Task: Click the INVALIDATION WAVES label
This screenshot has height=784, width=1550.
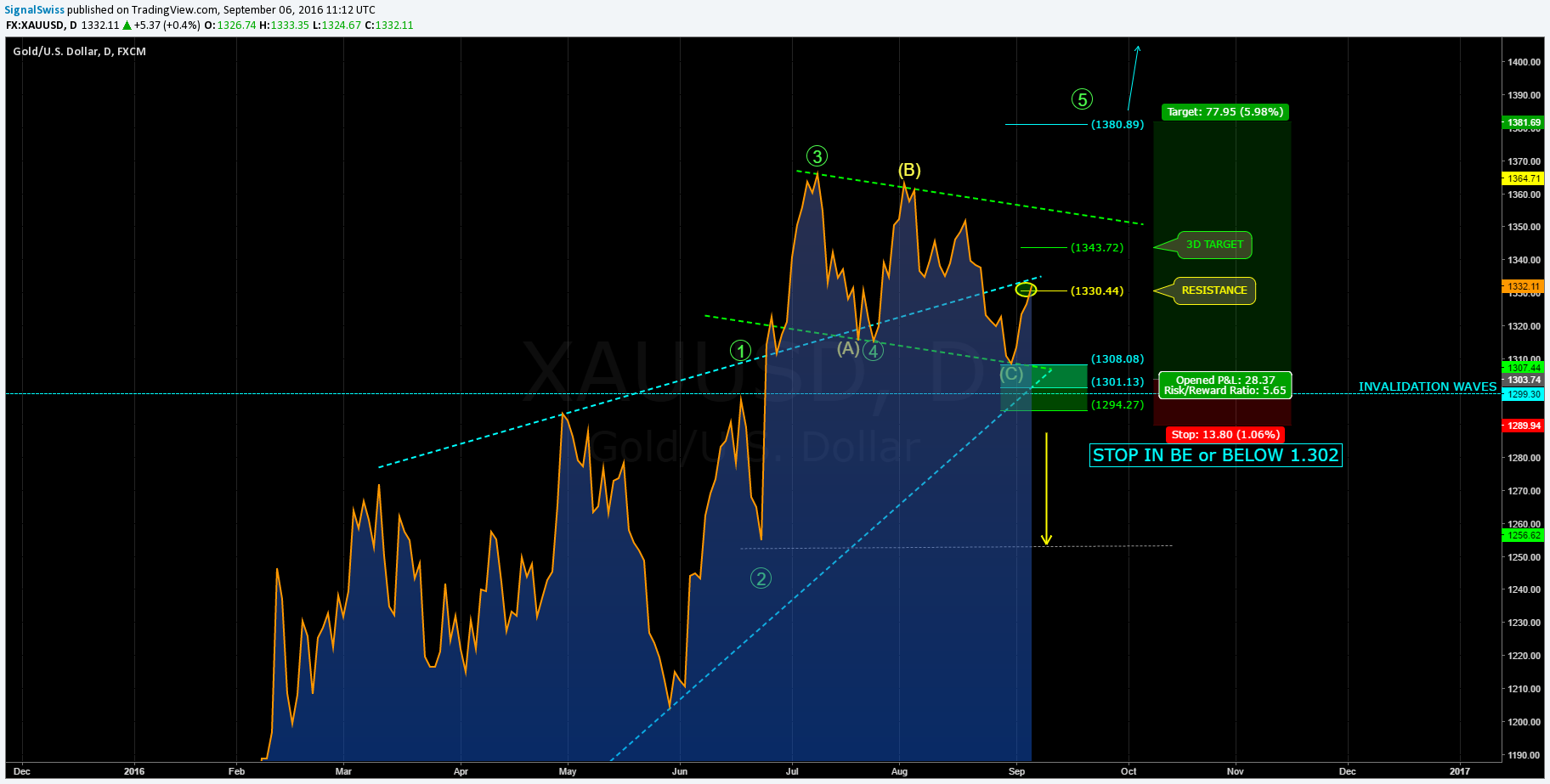Action: click(1428, 386)
